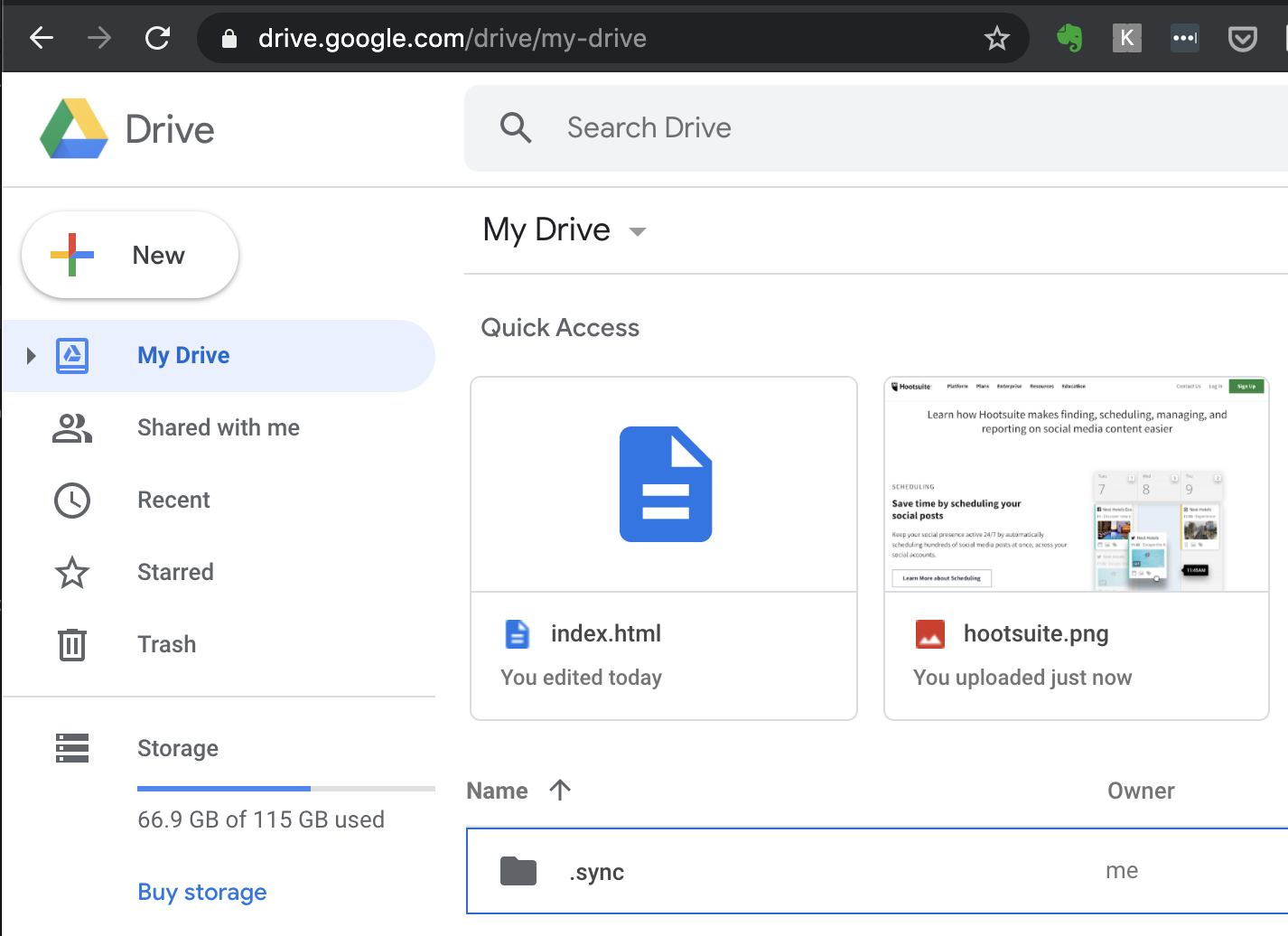Click the password dots extension icon
This screenshot has width=1288, height=936.
pyautogui.click(x=1184, y=38)
